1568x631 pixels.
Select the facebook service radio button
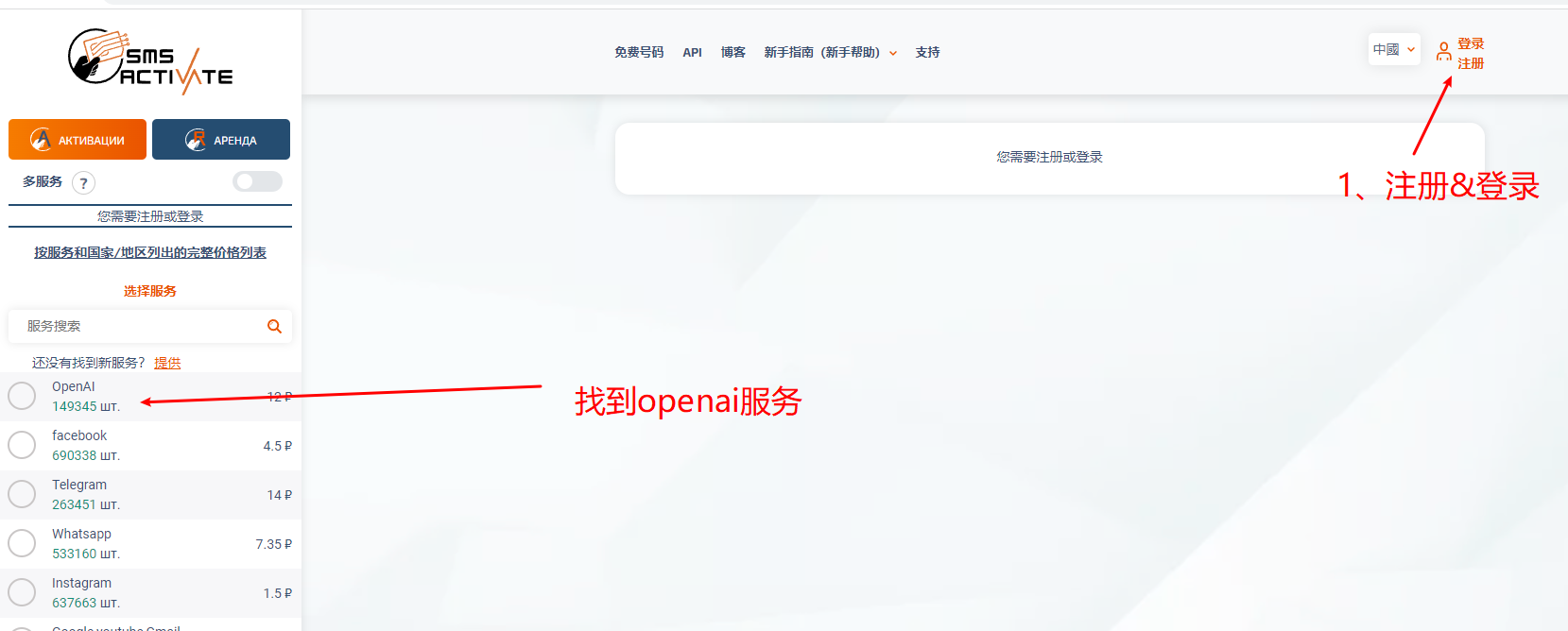click(x=22, y=445)
